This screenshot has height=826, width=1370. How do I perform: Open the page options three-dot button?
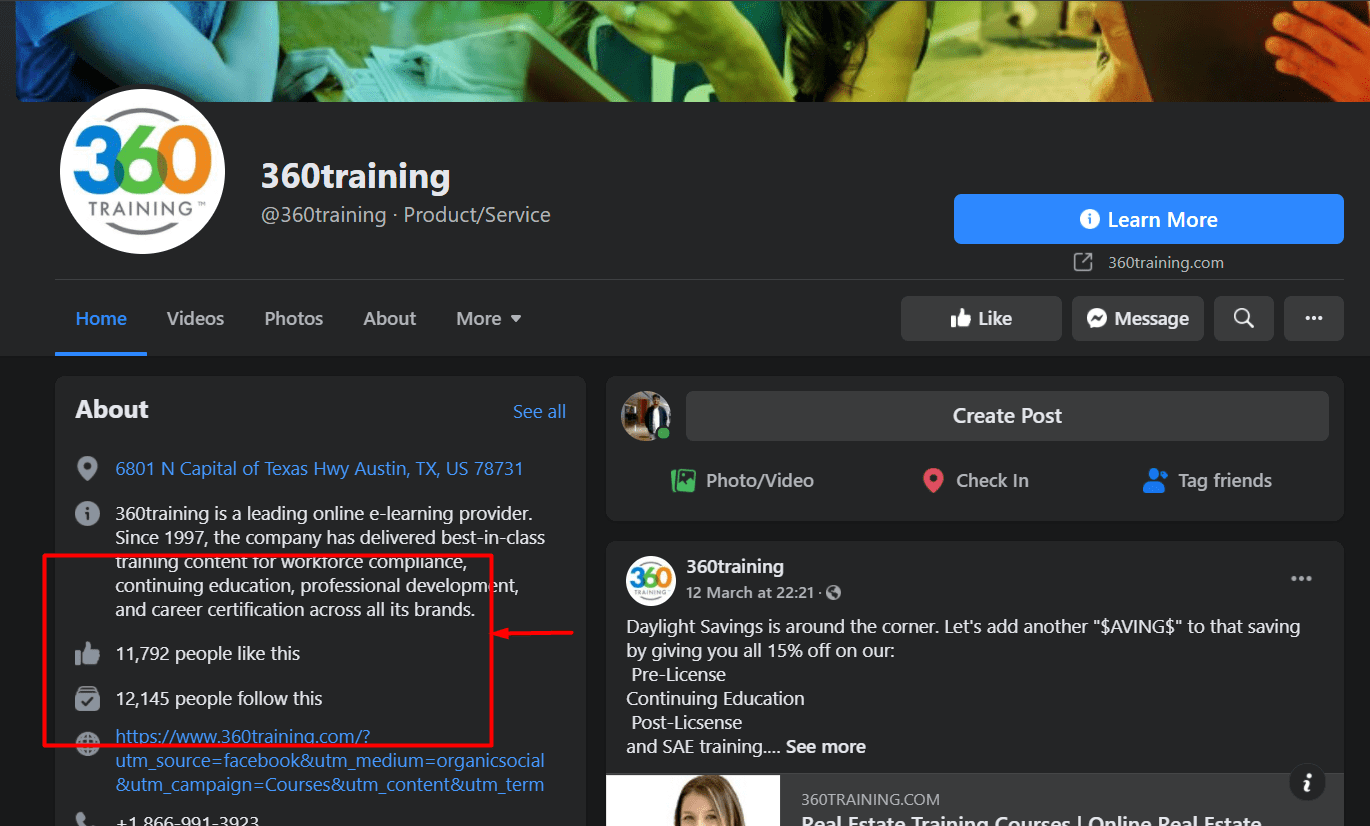coord(1314,318)
